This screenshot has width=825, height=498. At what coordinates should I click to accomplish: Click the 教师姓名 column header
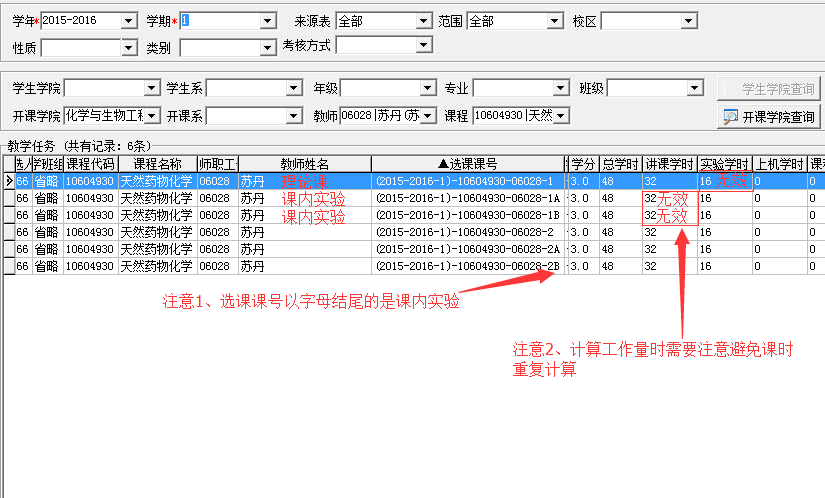click(304, 163)
